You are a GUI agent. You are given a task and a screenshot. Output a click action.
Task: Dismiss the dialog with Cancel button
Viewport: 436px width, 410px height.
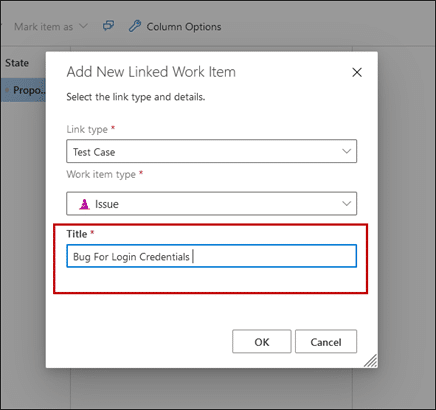point(326,342)
